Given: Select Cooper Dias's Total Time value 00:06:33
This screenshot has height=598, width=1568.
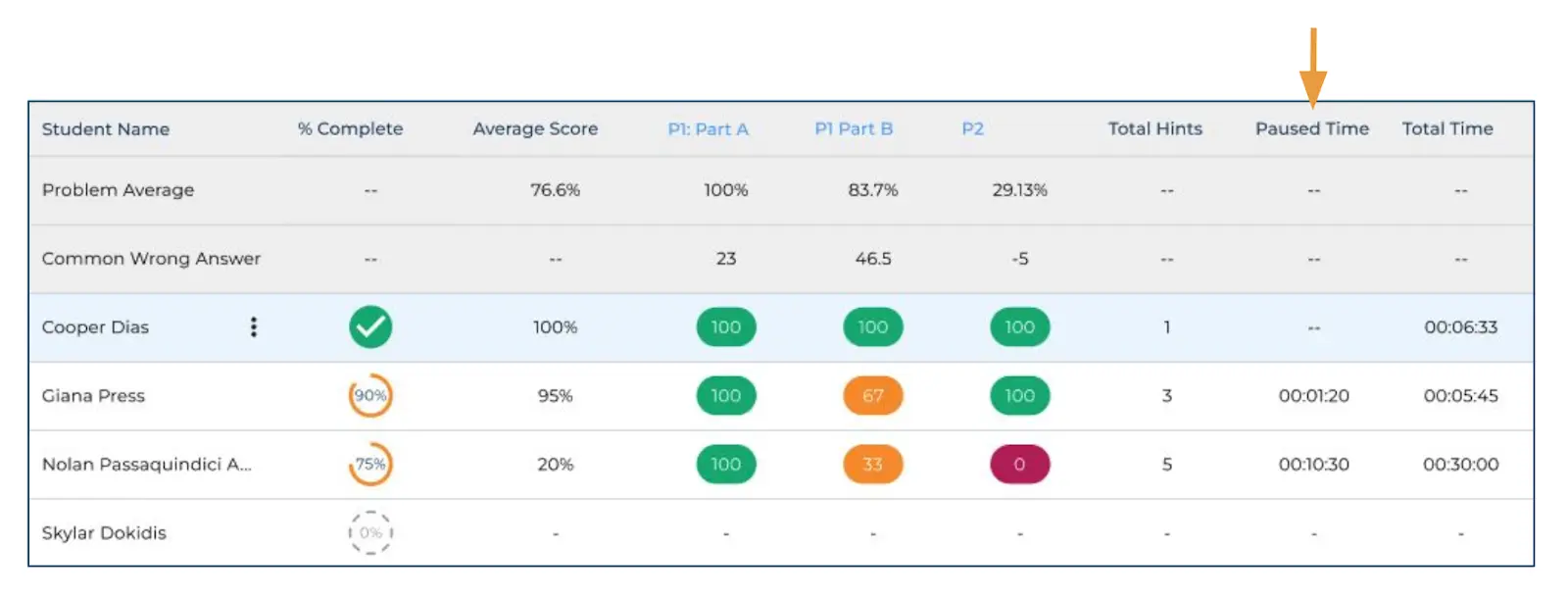Looking at the screenshot, I should 1460,326.
